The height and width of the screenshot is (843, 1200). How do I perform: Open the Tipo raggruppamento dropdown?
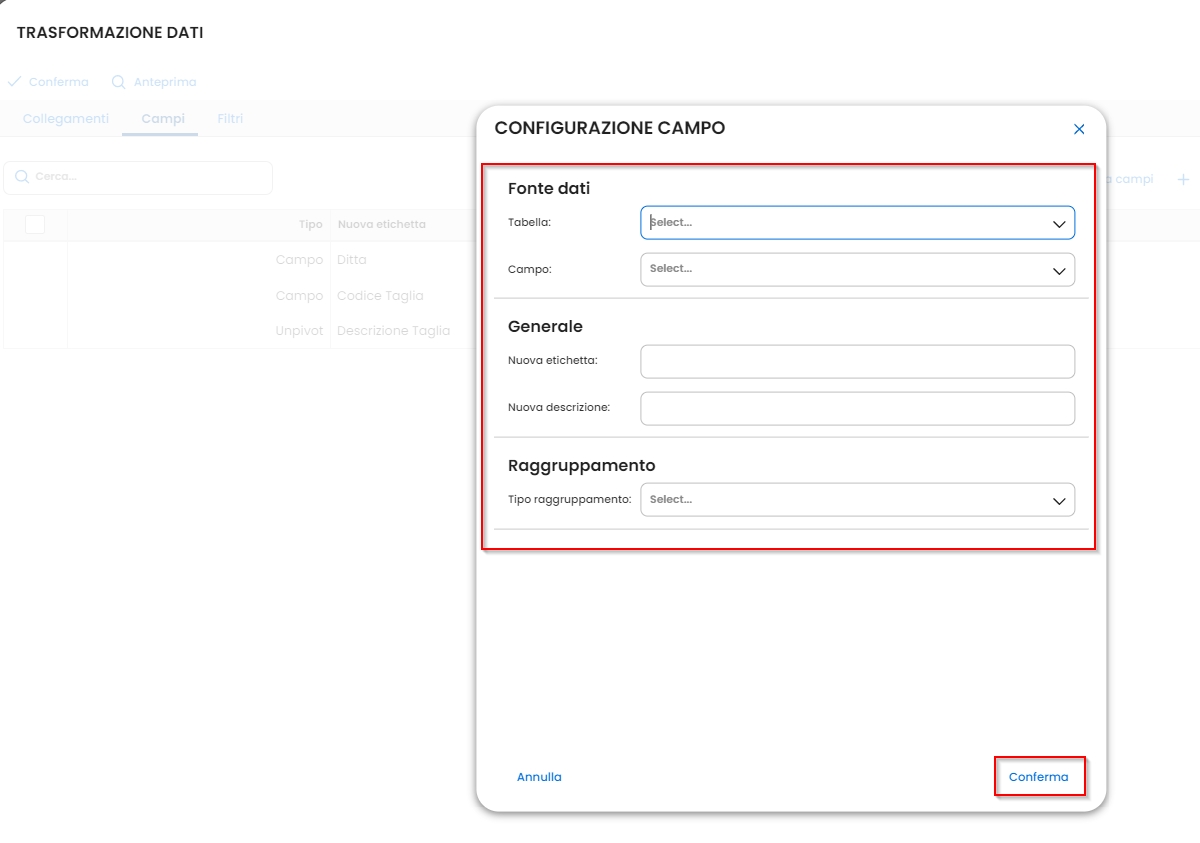click(x=857, y=500)
